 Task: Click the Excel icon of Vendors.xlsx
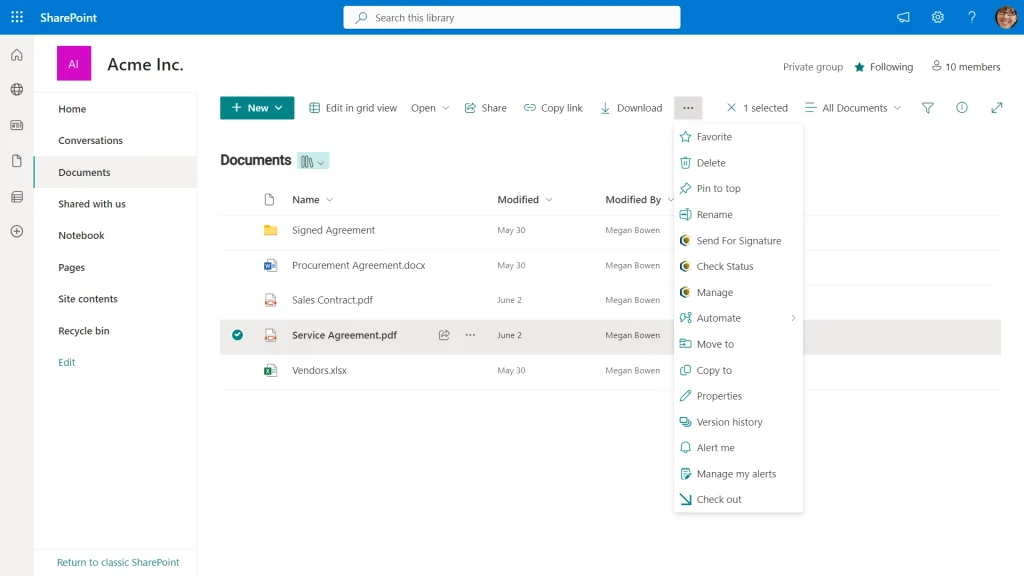[x=270, y=370]
